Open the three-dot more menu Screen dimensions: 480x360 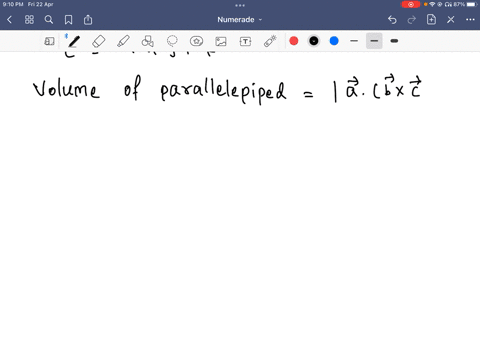click(470, 20)
